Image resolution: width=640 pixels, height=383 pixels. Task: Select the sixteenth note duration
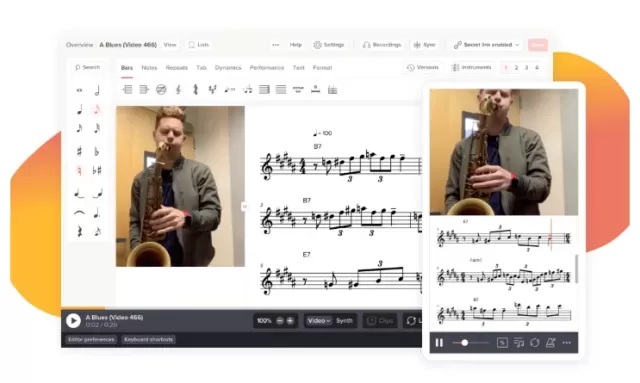coord(79,129)
